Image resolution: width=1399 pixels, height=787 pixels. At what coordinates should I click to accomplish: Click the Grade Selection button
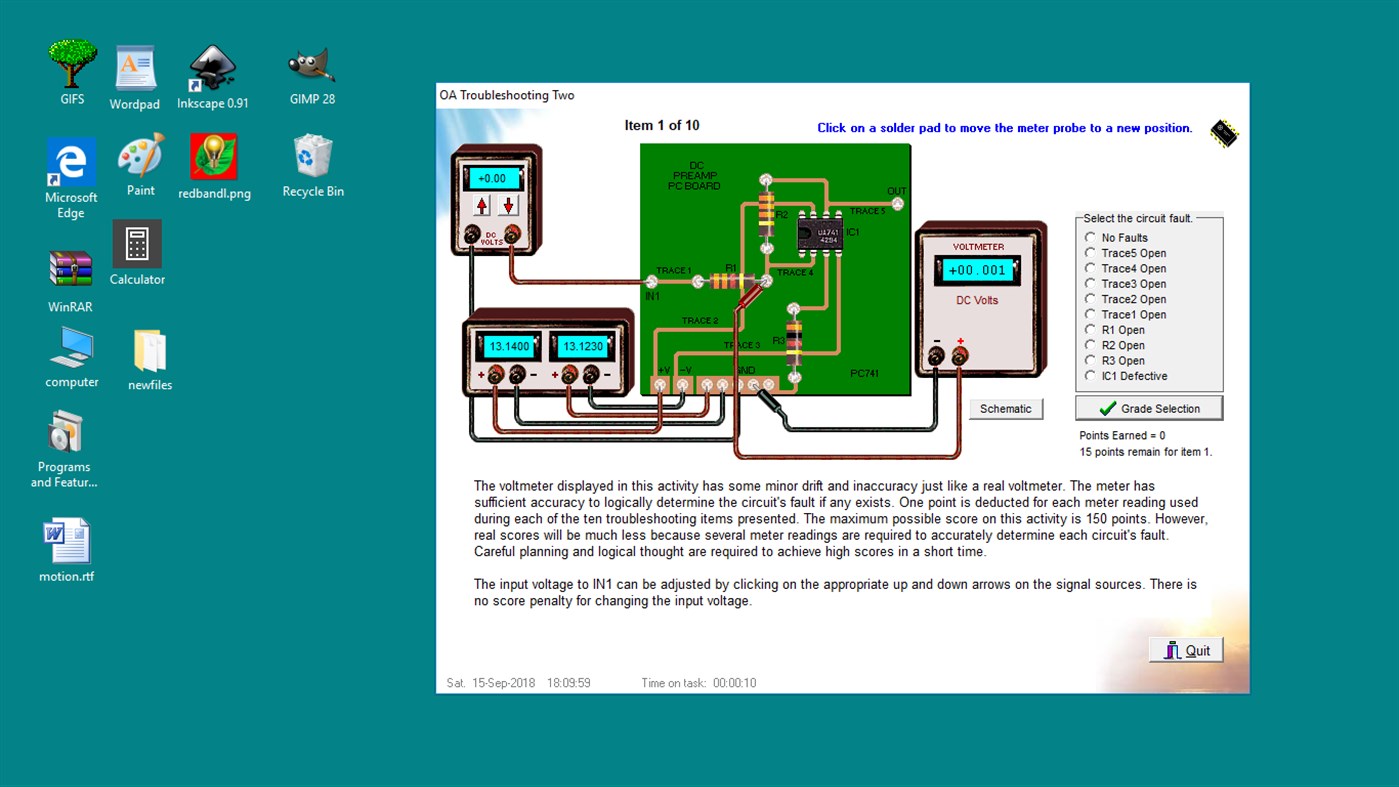1148,407
